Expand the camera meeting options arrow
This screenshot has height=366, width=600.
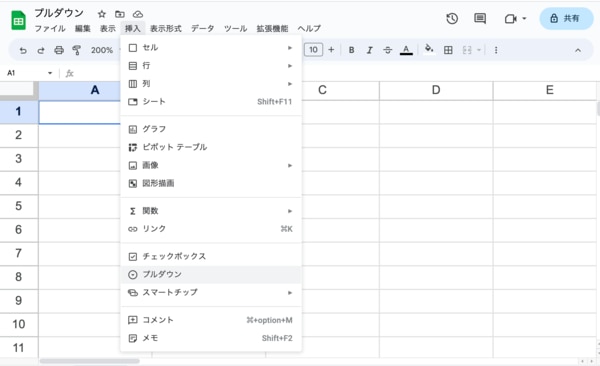524,18
